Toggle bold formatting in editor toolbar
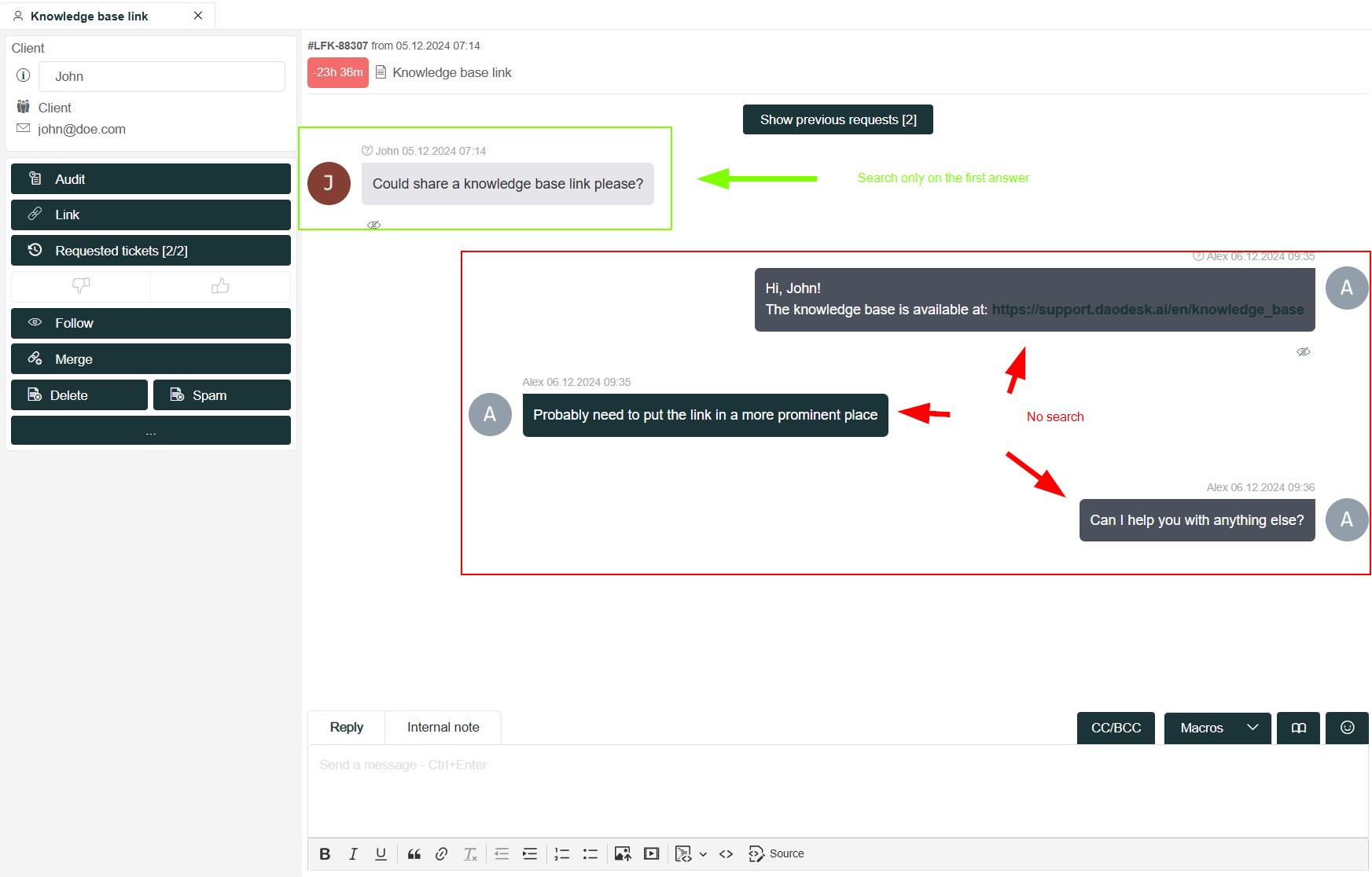The height and width of the screenshot is (877, 1372). [x=325, y=853]
